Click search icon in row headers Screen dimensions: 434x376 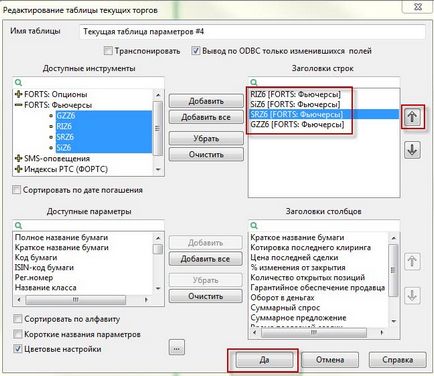254,82
